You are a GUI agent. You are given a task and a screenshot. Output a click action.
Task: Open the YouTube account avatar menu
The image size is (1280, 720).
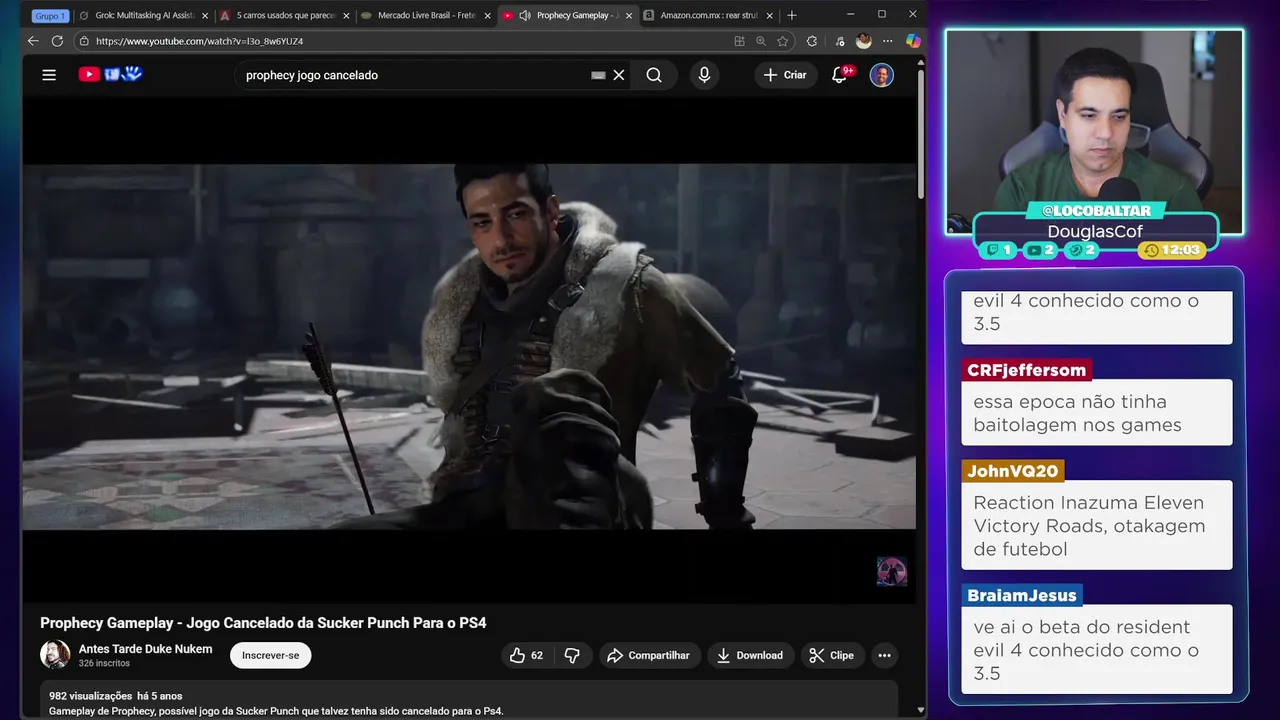pyautogui.click(x=881, y=75)
